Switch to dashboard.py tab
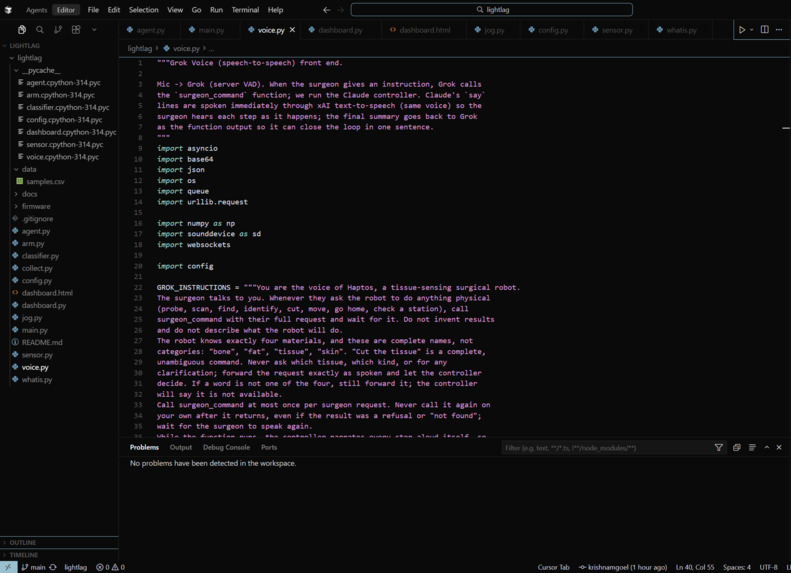Image resolution: width=791 pixels, height=573 pixels. pyautogui.click(x=340, y=30)
